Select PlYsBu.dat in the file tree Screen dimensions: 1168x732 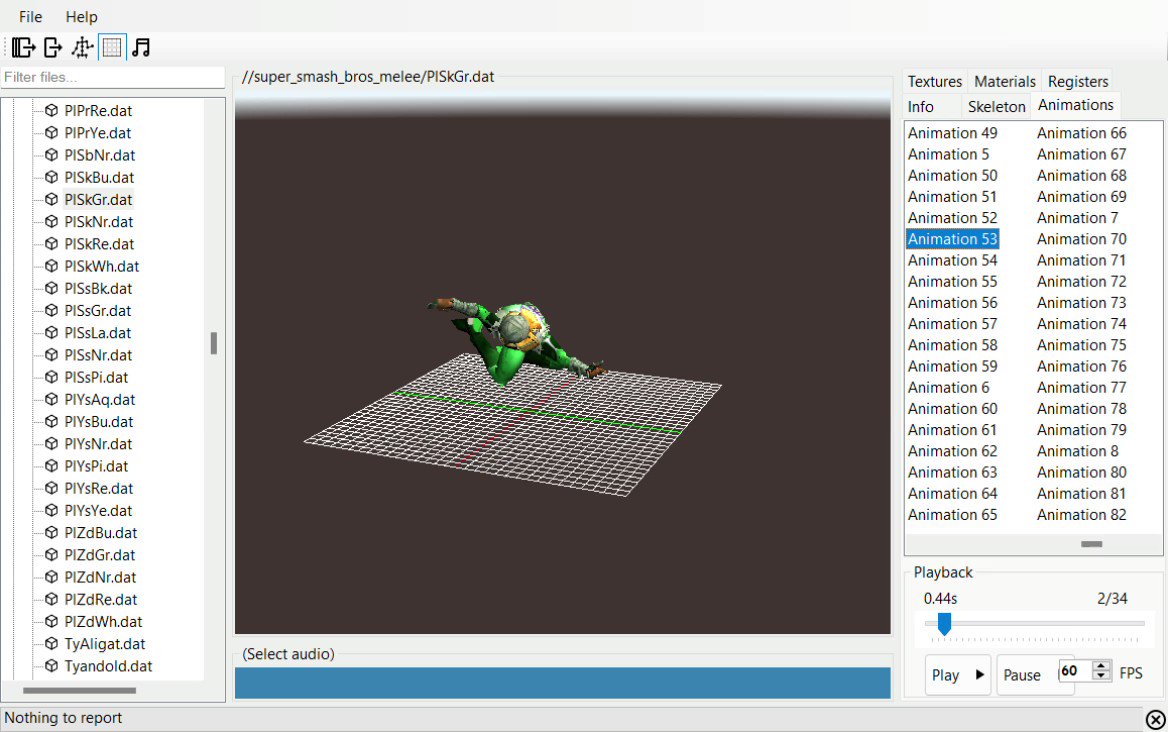click(98, 421)
